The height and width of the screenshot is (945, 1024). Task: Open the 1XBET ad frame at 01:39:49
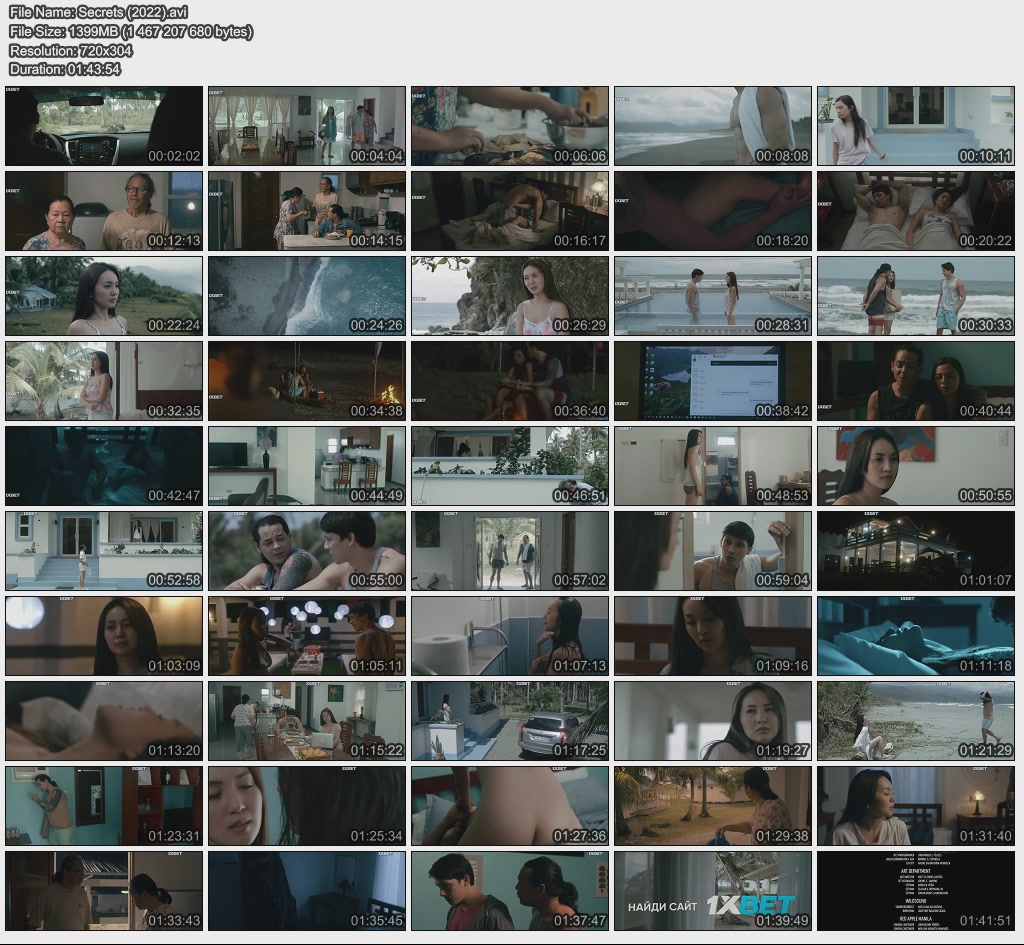pos(712,891)
